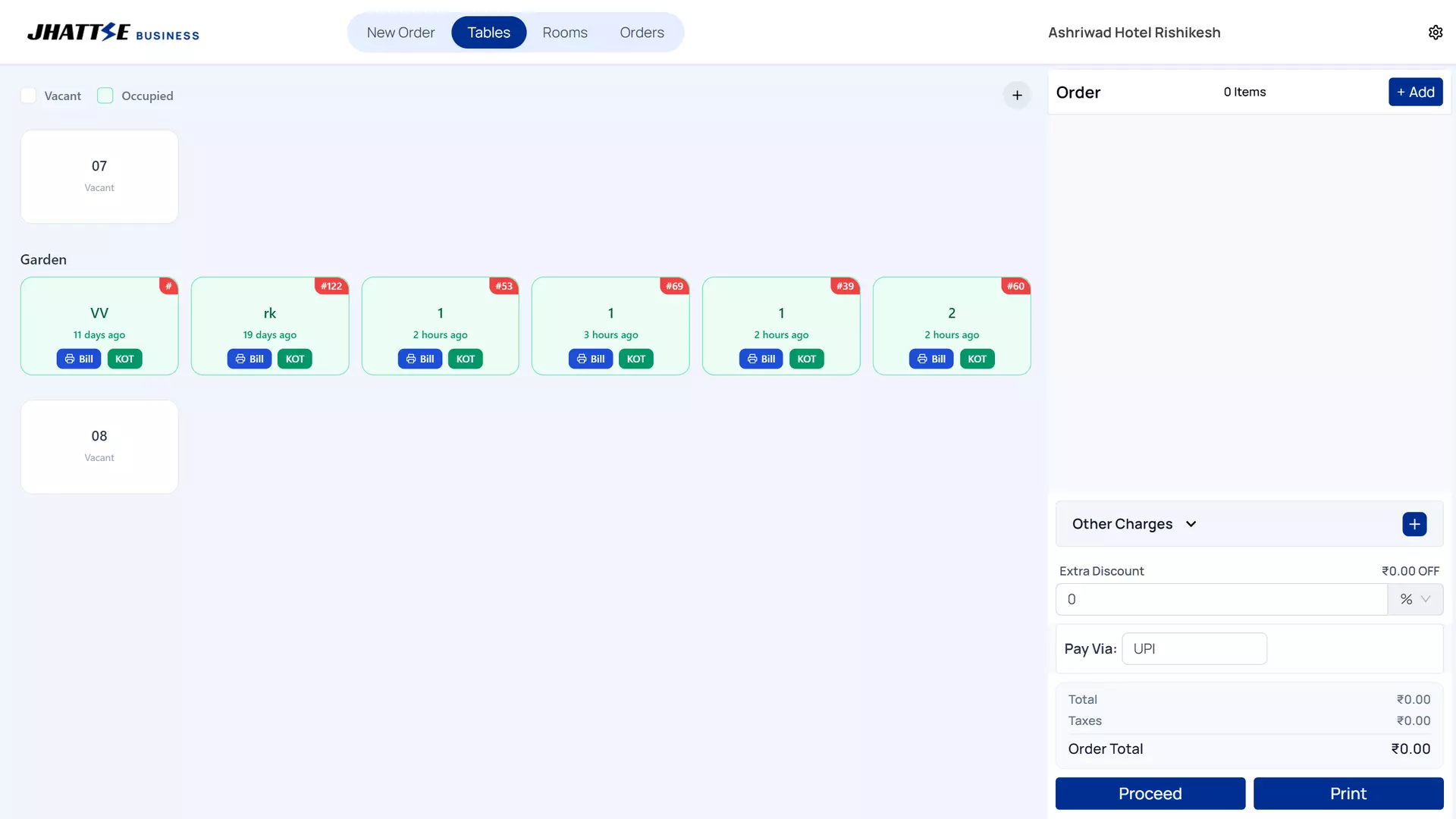Click the + Add button

coord(1415,92)
